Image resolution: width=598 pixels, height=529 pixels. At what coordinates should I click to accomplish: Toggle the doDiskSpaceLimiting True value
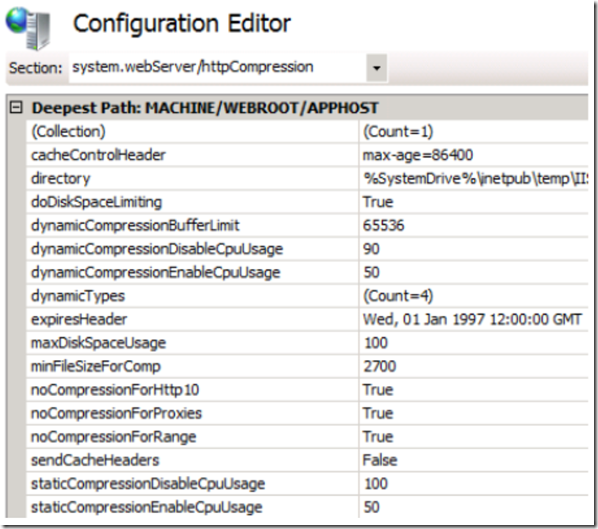coord(378,202)
